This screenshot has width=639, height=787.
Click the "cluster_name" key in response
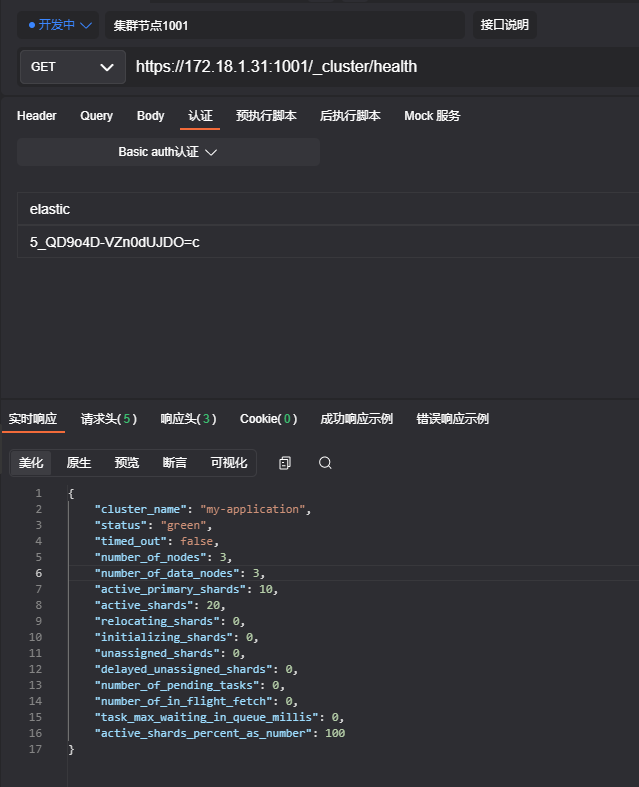pyautogui.click(x=140, y=509)
